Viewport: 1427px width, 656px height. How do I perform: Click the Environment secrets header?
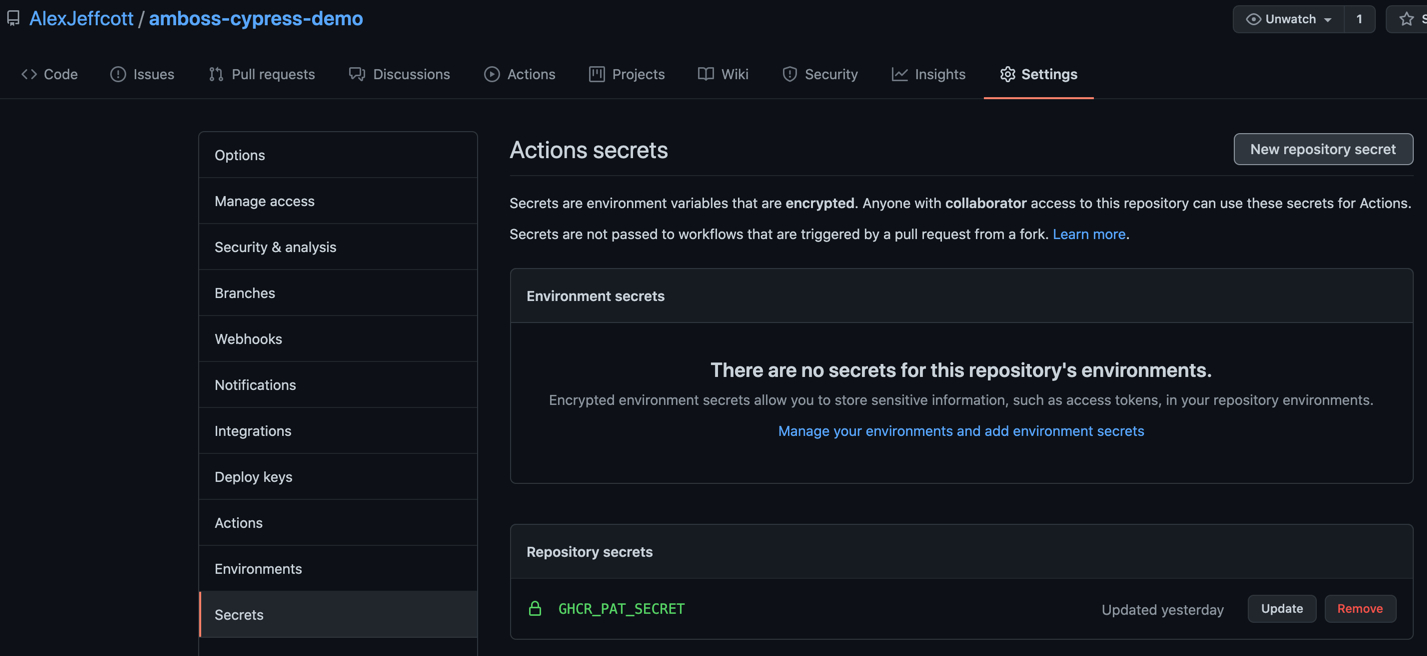point(595,296)
